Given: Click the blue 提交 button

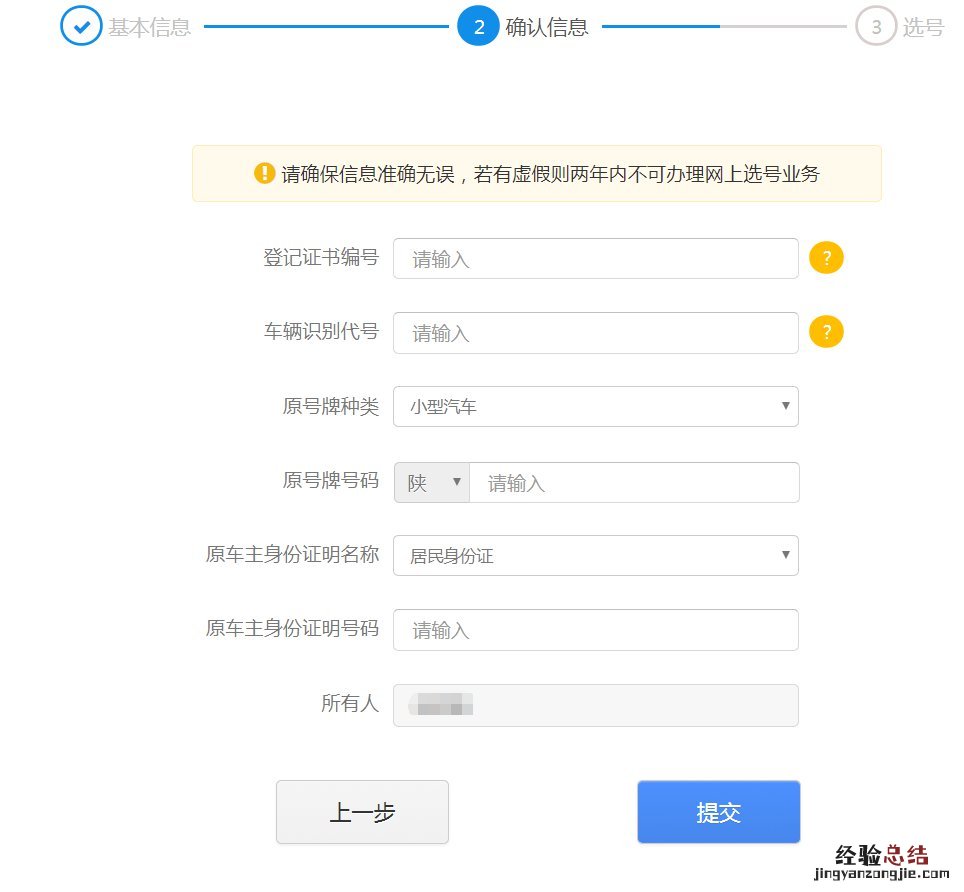Looking at the screenshot, I should (719, 812).
